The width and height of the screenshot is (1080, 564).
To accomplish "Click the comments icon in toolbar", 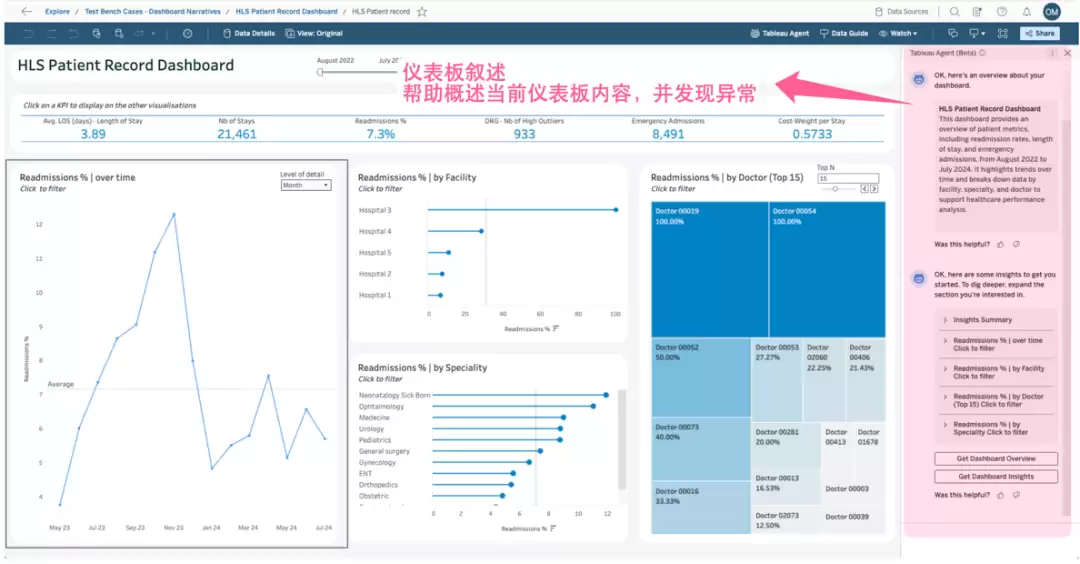I will [953, 33].
